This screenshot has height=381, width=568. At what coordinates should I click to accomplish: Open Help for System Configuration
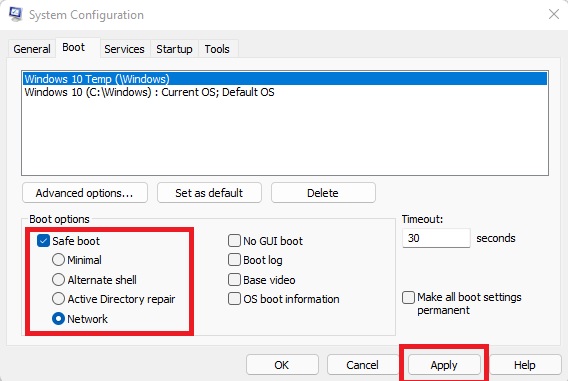(x=525, y=365)
